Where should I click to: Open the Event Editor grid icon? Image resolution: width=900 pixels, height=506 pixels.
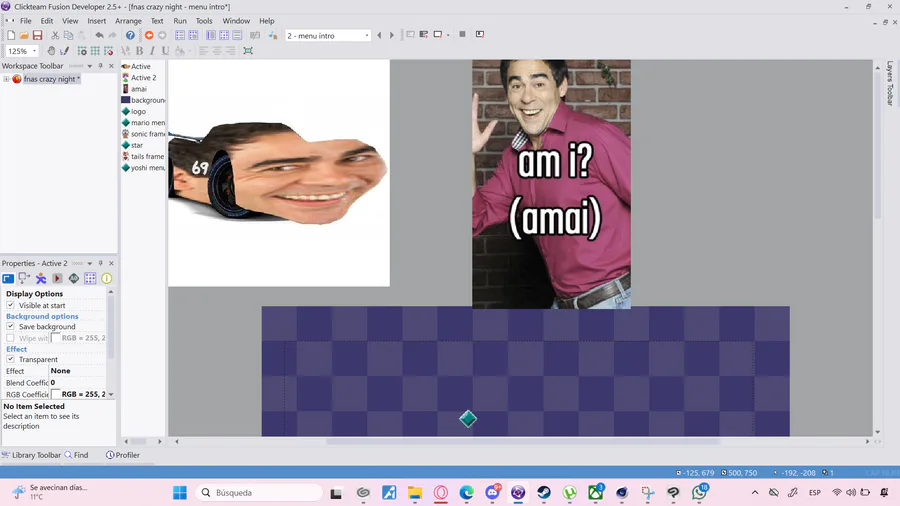coord(224,36)
